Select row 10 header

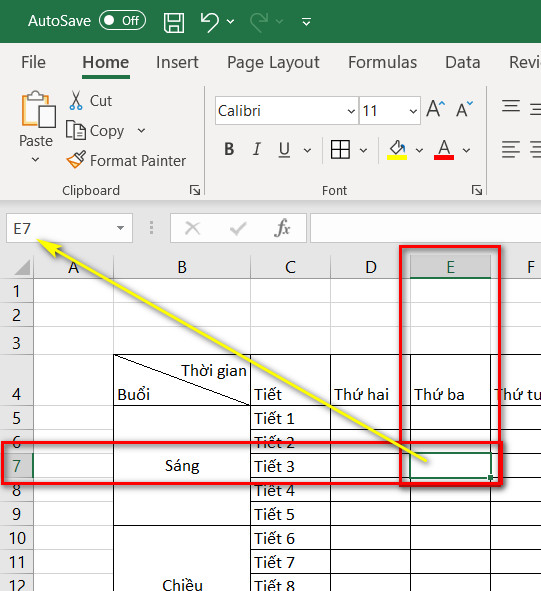tap(17, 538)
